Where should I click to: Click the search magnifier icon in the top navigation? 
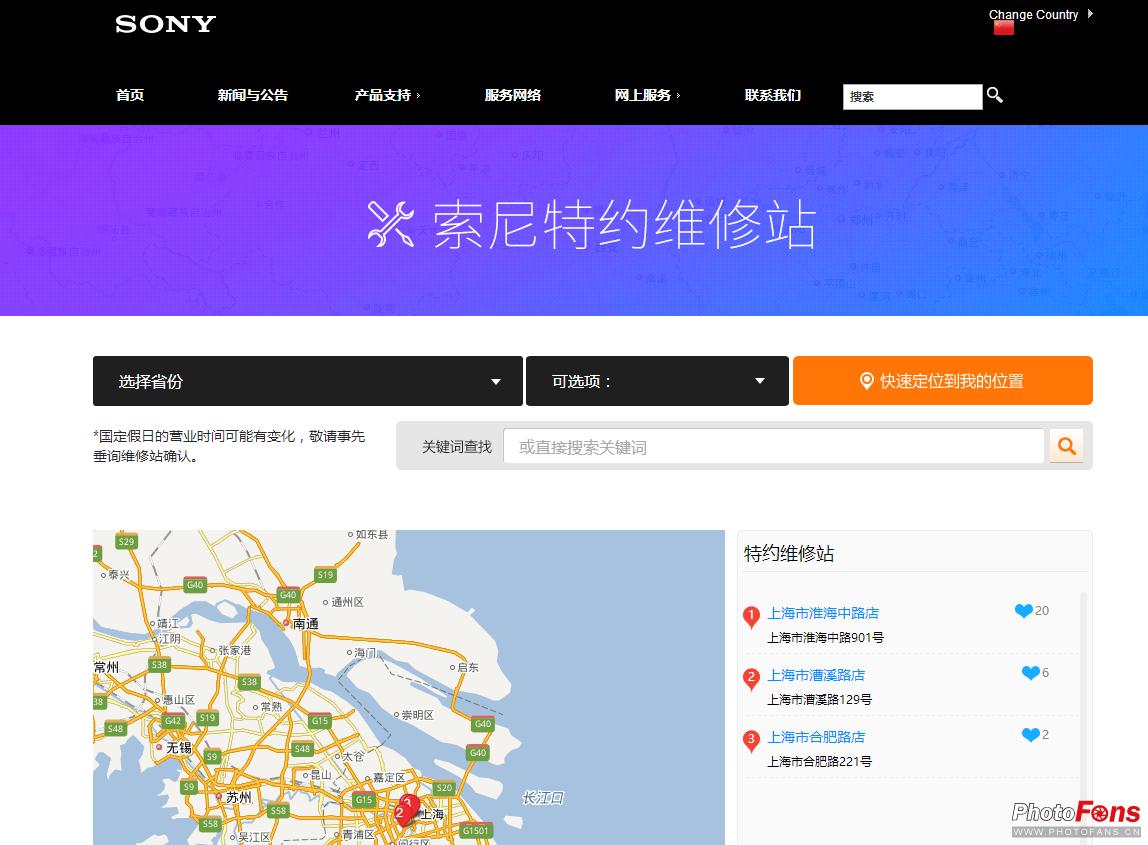coord(993,95)
